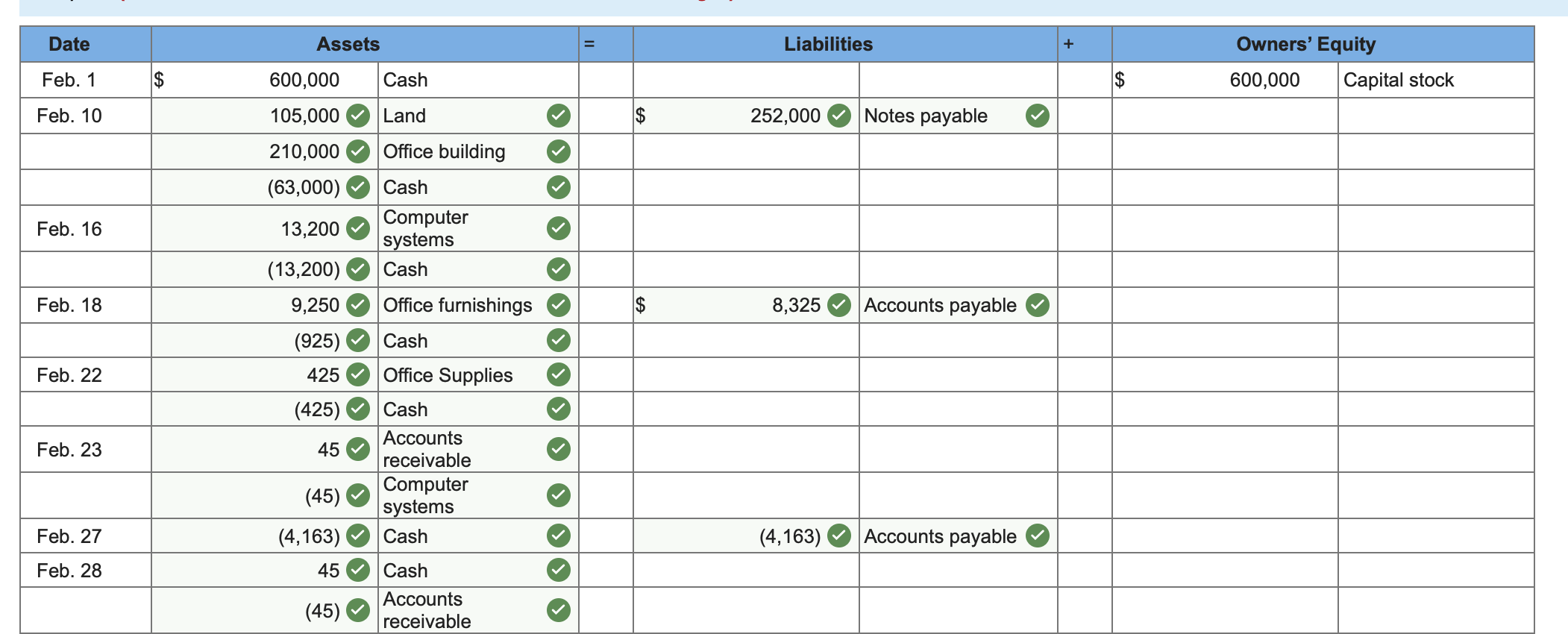
Task: Click the checkmark beside the 252,000 liability amount
Action: click(x=840, y=116)
